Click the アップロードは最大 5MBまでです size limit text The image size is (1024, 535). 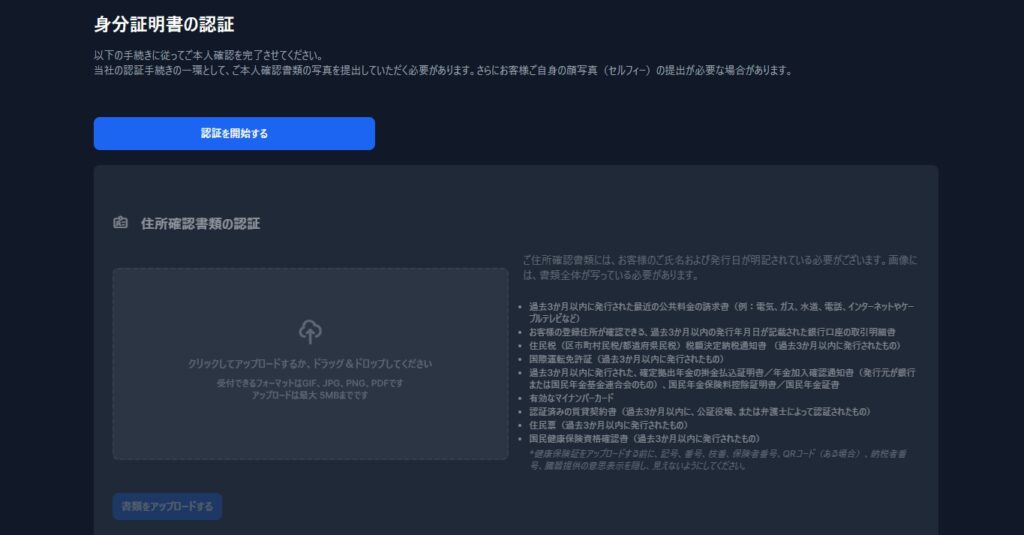click(x=310, y=395)
